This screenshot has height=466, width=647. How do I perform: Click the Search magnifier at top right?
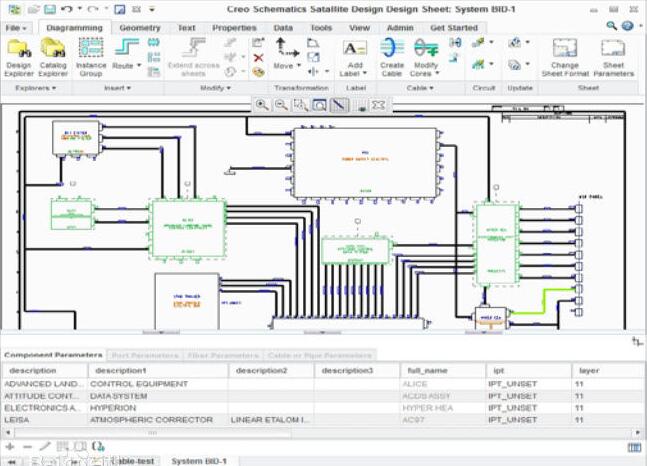612,26
